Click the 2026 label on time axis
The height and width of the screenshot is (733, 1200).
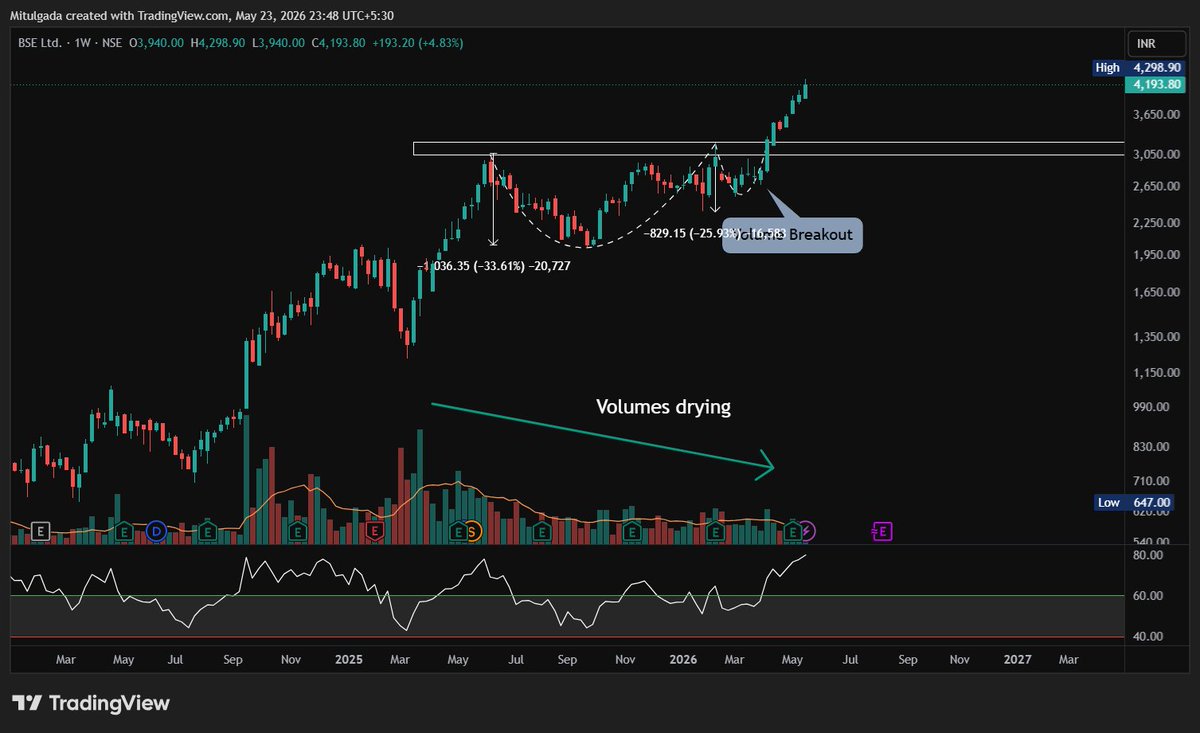pos(683,660)
